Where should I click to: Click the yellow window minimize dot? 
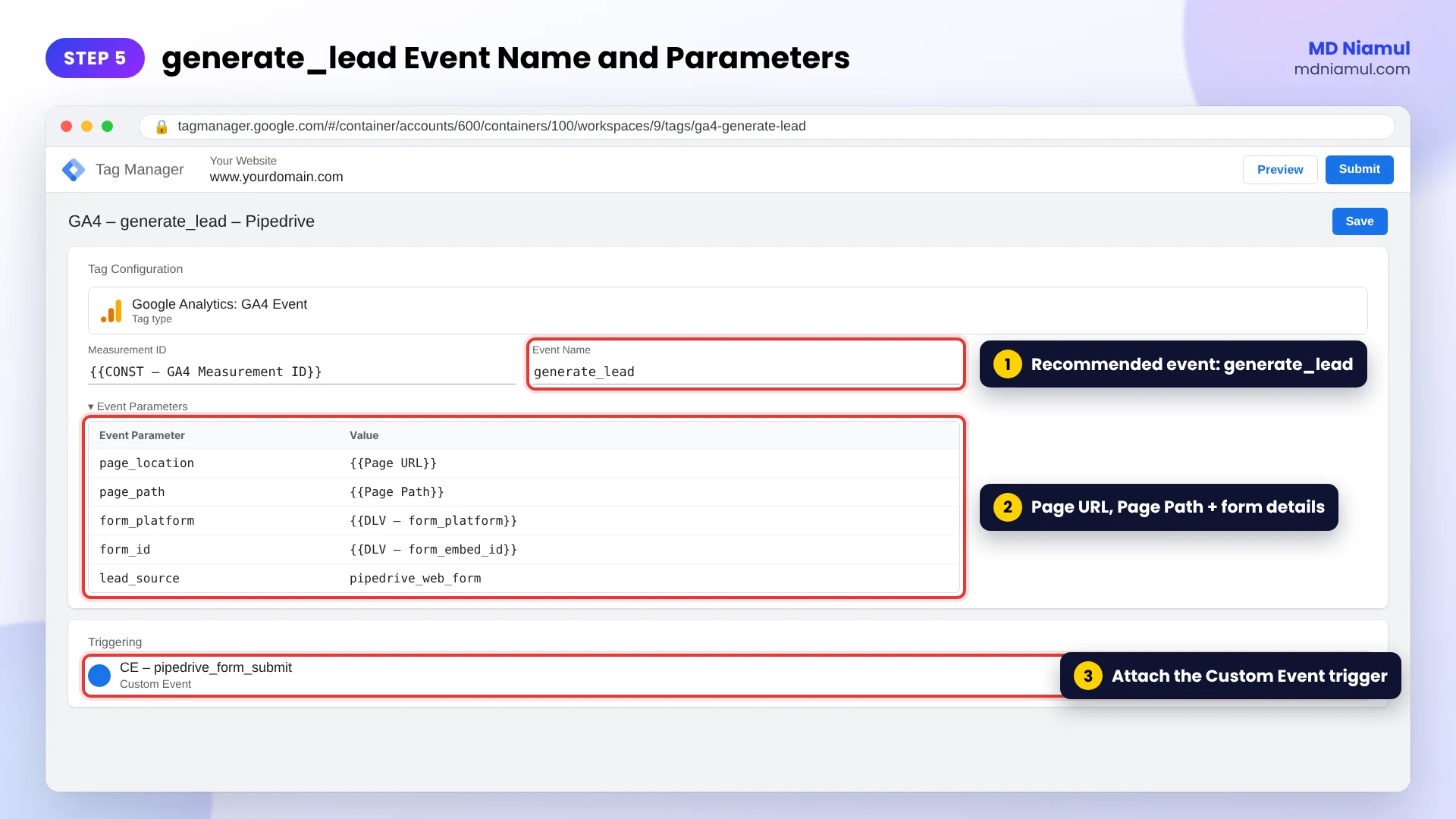(86, 127)
